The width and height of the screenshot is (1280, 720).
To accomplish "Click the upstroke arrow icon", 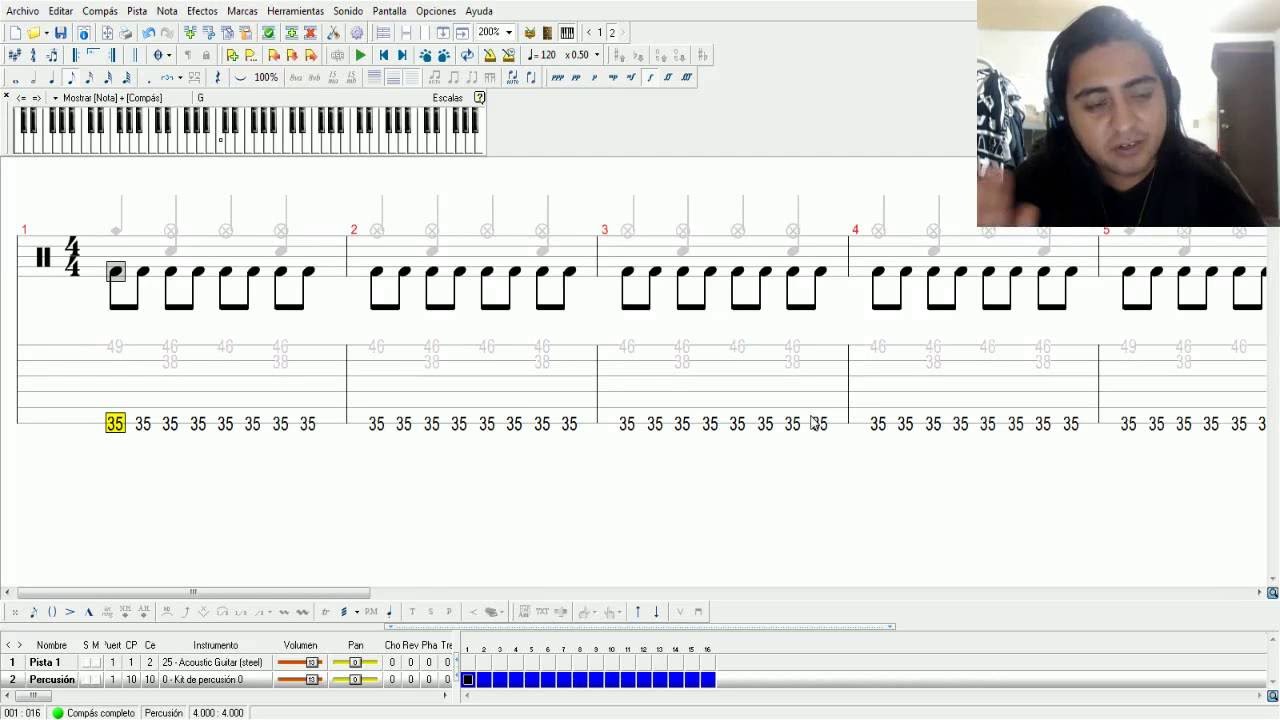I will pyautogui.click(x=638, y=612).
